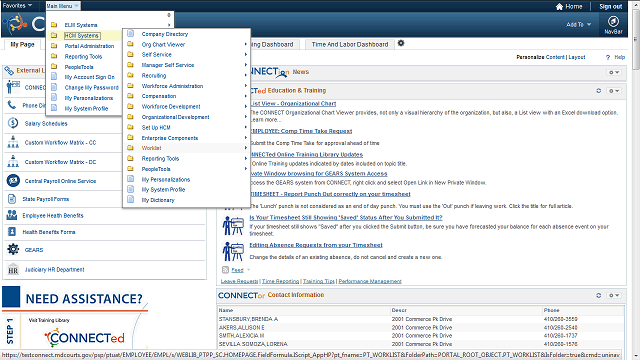Expand the Feed dropdown arrow

[248, 270]
